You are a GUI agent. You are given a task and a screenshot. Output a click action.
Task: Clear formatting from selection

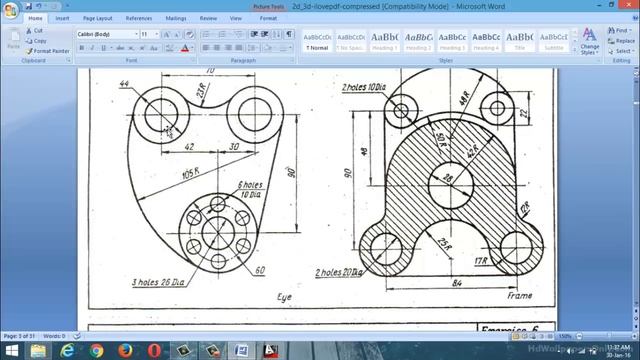click(189, 35)
